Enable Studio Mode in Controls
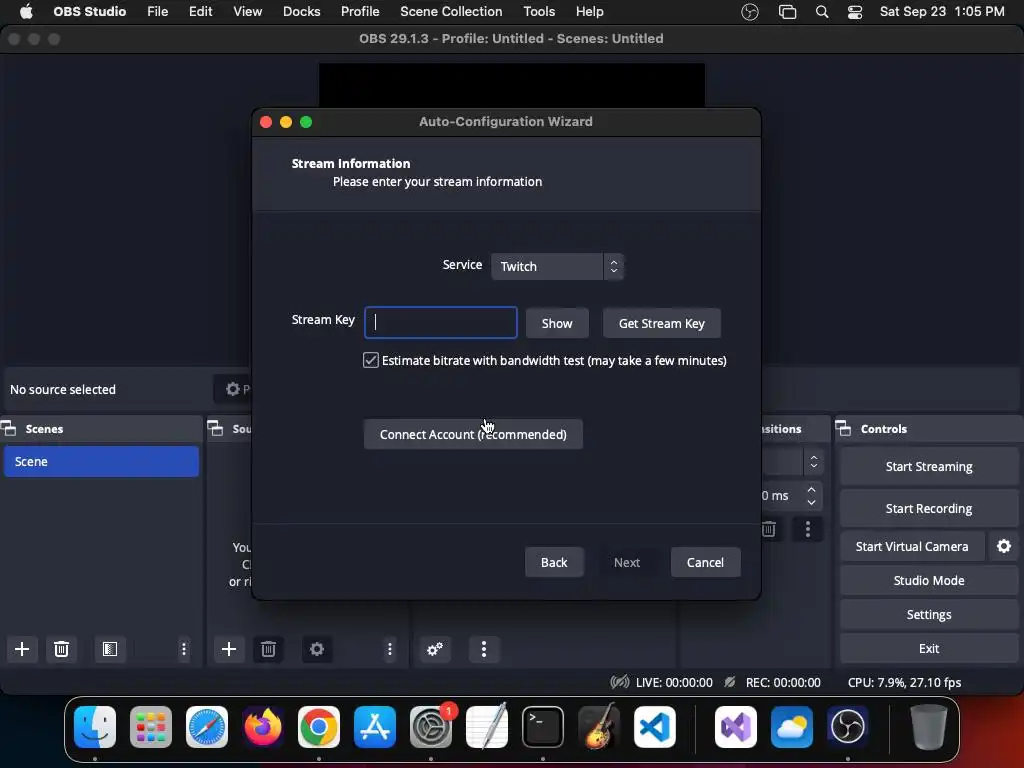This screenshot has height=768, width=1024. click(929, 581)
